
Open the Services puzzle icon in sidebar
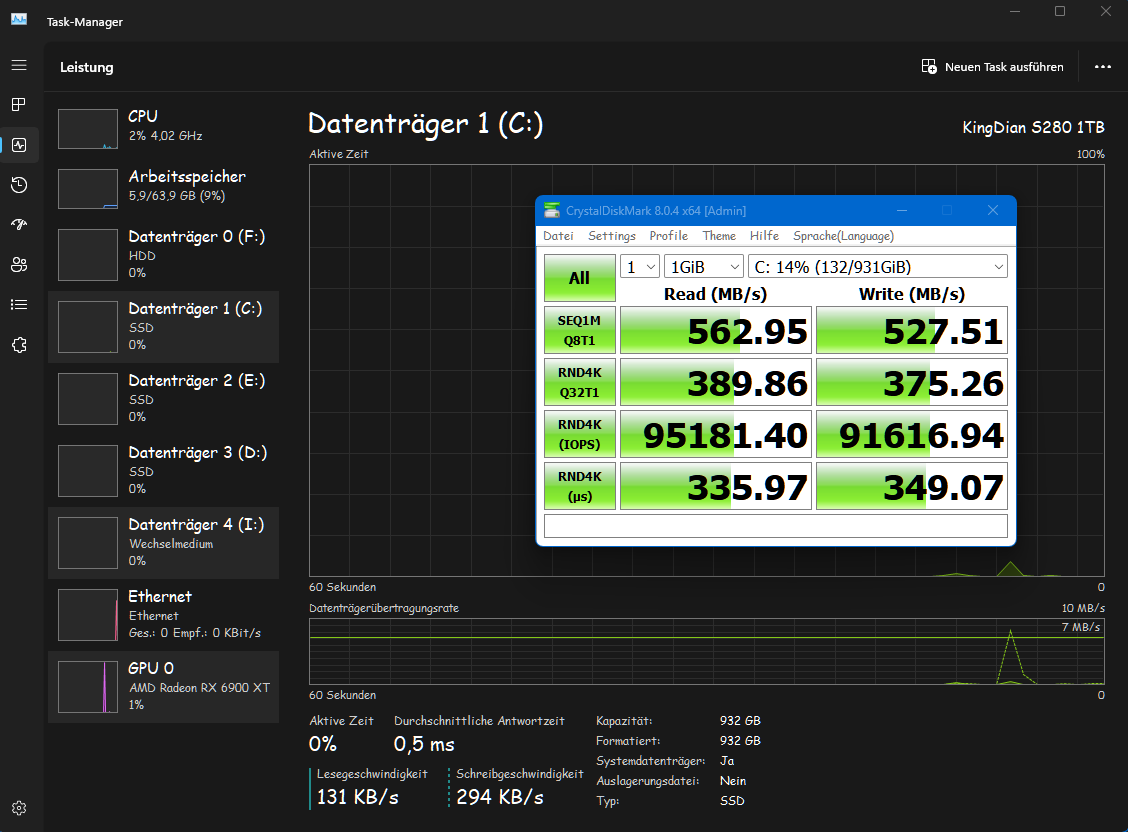(x=19, y=345)
